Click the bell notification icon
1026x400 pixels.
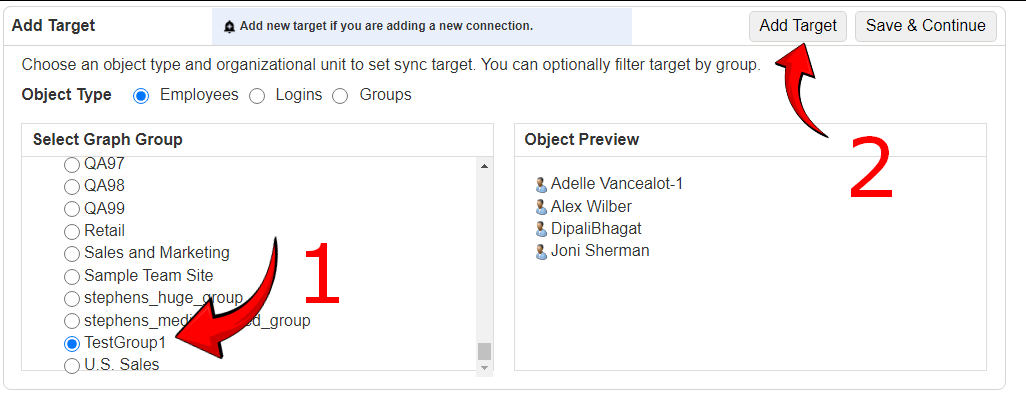click(229, 27)
